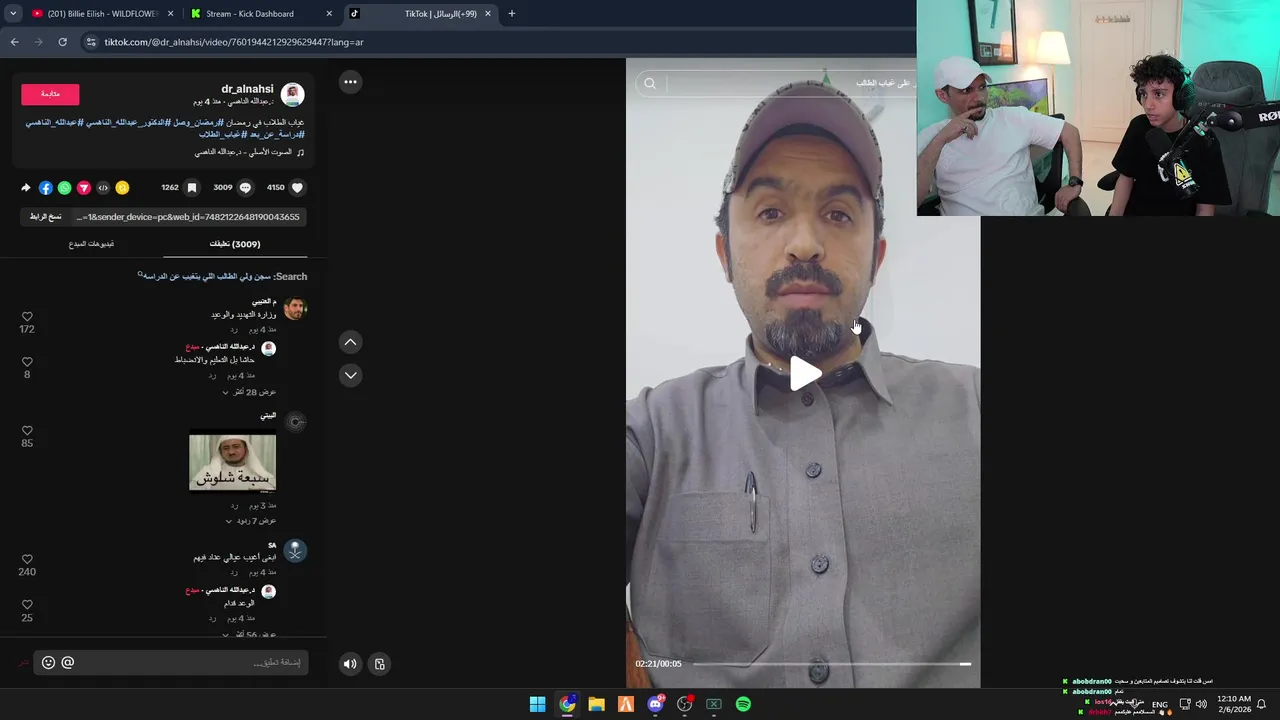Open Chrome from the taskbar

[567, 704]
